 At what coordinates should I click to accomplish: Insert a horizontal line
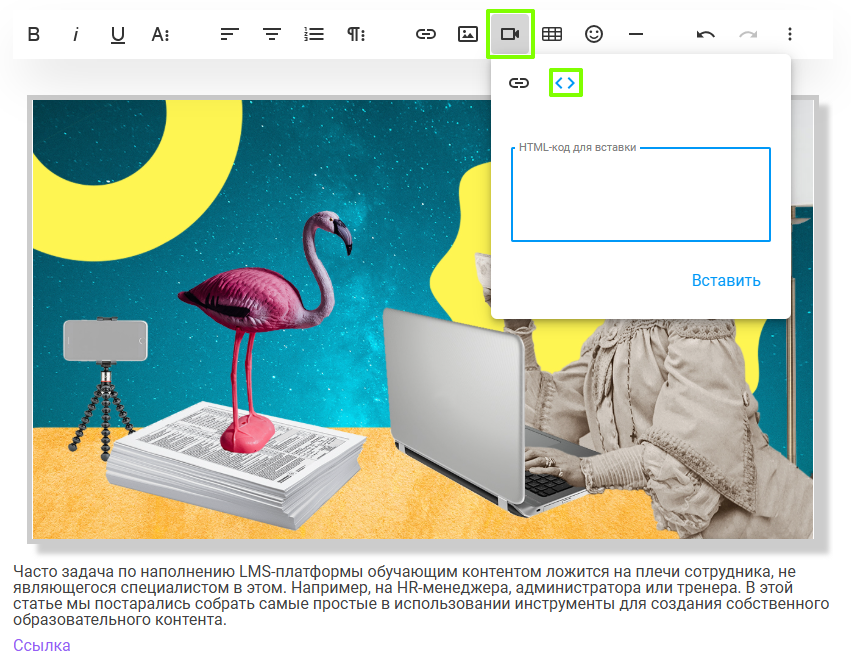pyautogui.click(x=636, y=34)
